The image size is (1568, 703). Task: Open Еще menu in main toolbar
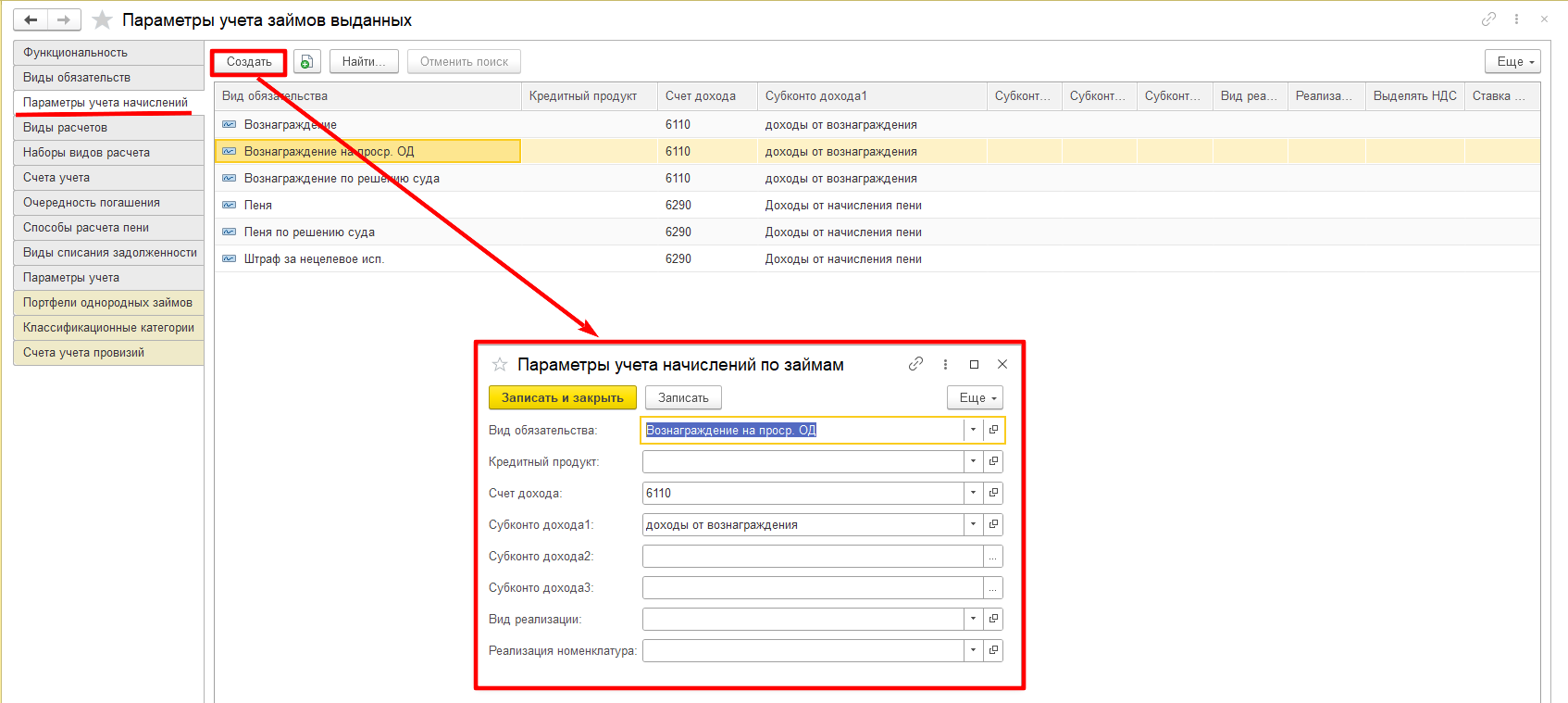click(x=1512, y=61)
